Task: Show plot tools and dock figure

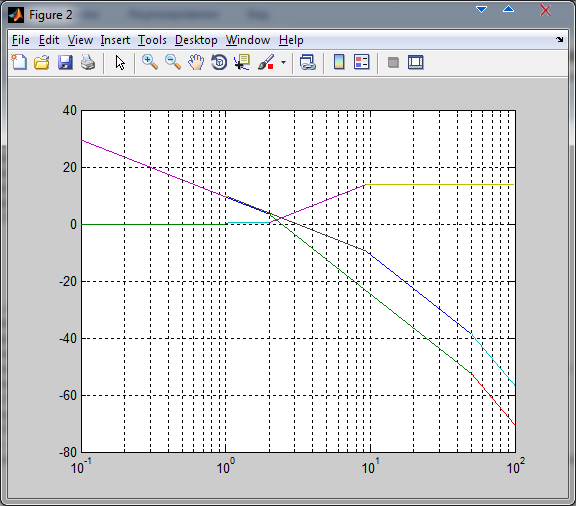Action: tap(416, 62)
